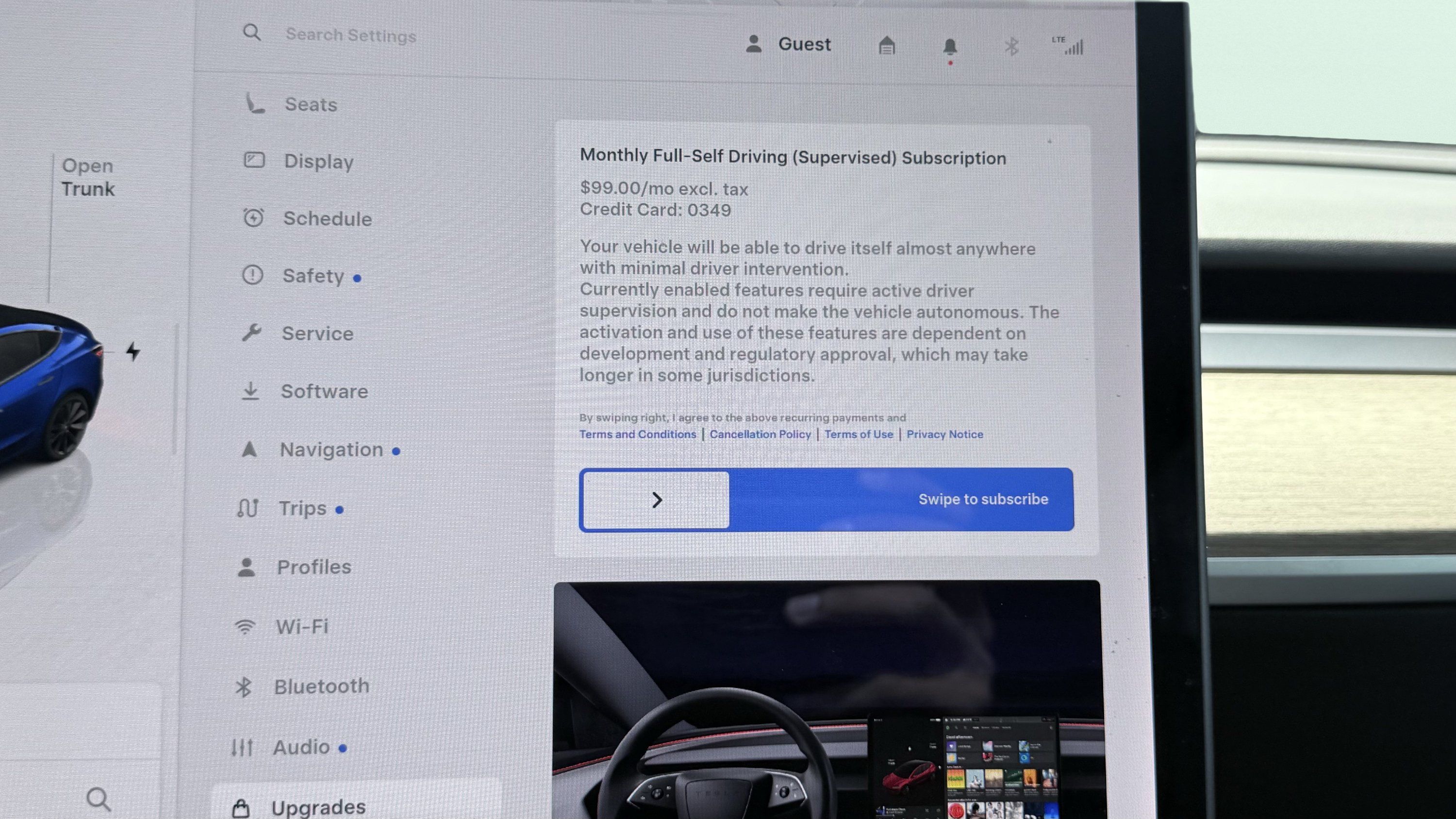Open the Safety settings menu

click(313, 276)
